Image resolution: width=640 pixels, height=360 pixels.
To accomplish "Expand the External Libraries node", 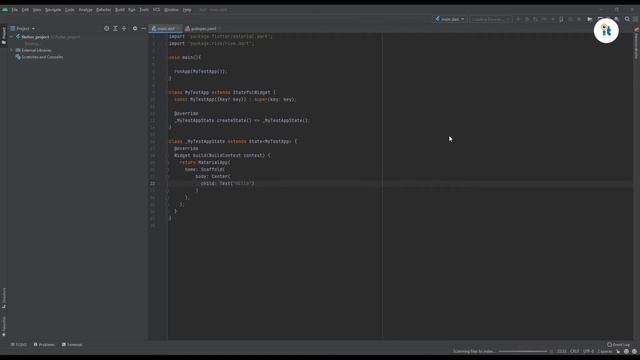I will click(x=11, y=50).
